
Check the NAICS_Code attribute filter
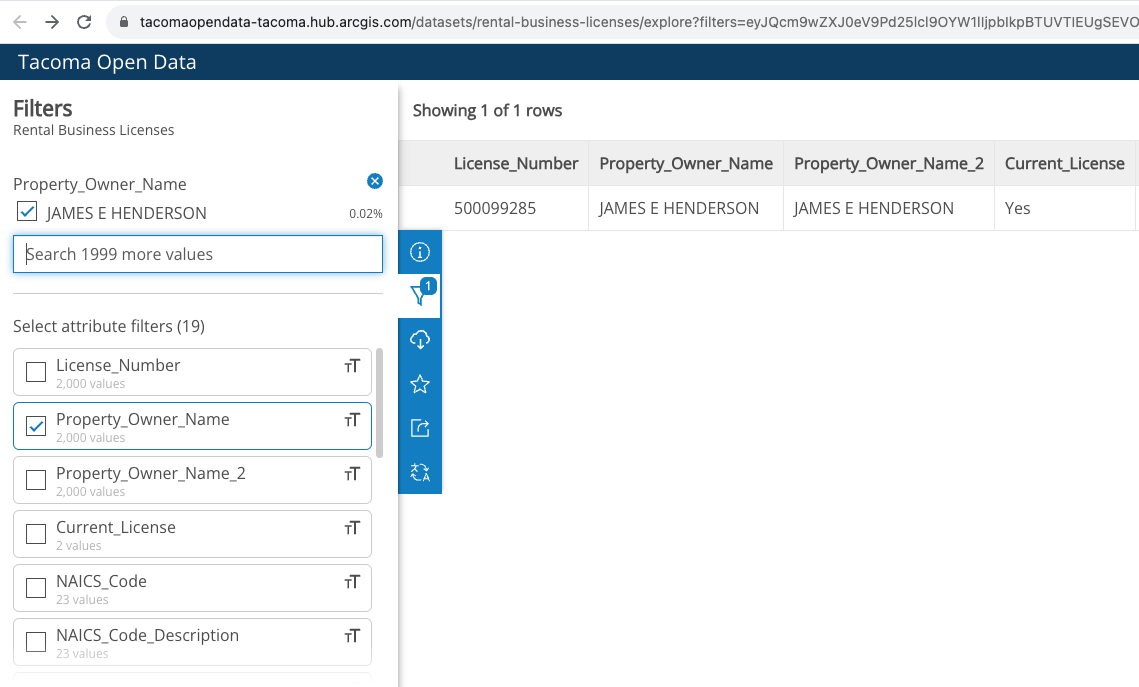[x=36, y=588]
